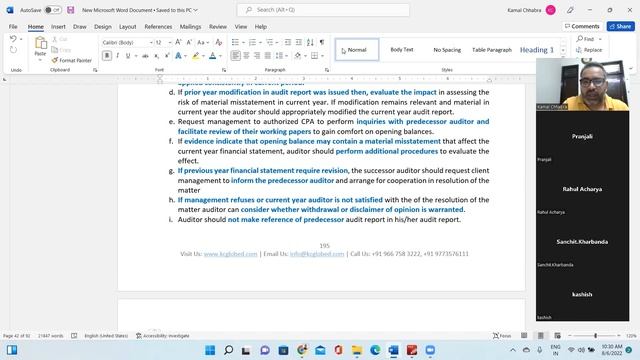Expand the Bullets list dropdown
Screen dimensions: 640x360
244,42
